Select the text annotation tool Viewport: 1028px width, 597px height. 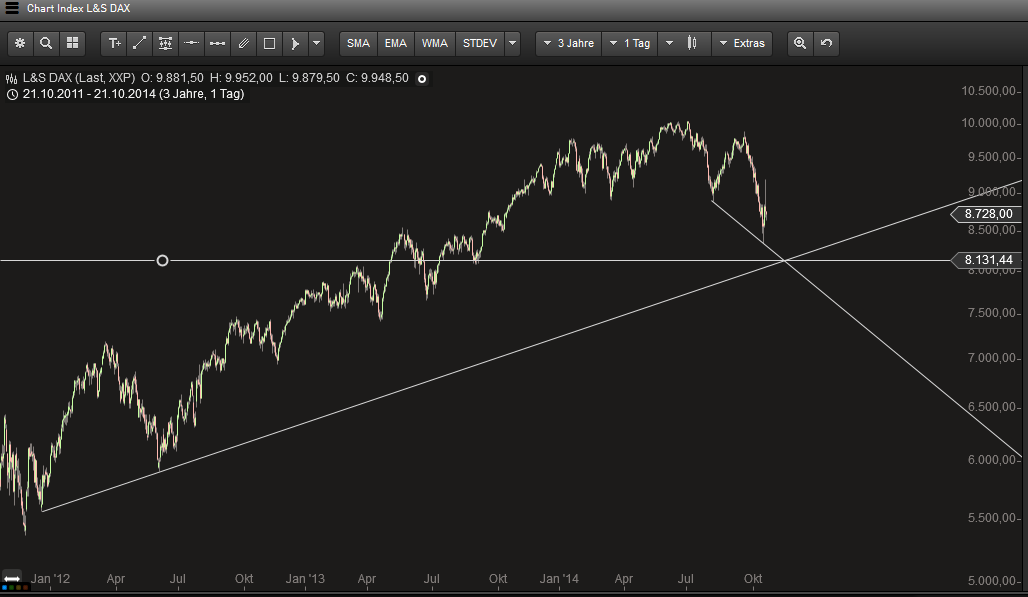pyautogui.click(x=114, y=43)
